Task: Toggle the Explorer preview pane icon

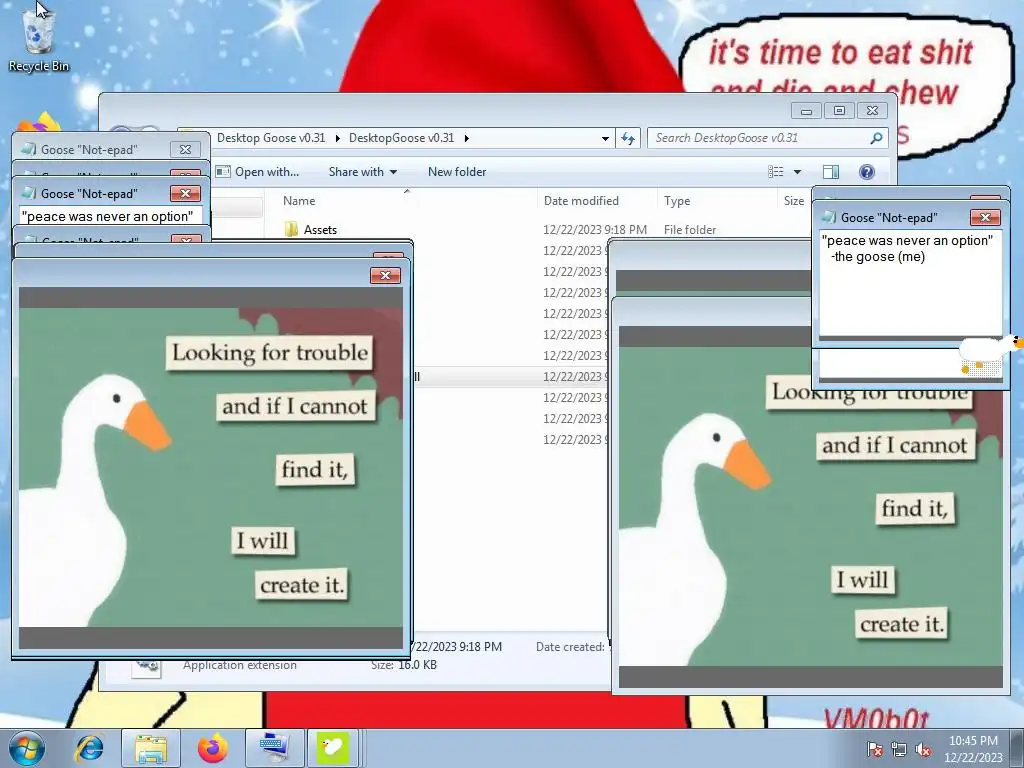Action: (831, 172)
